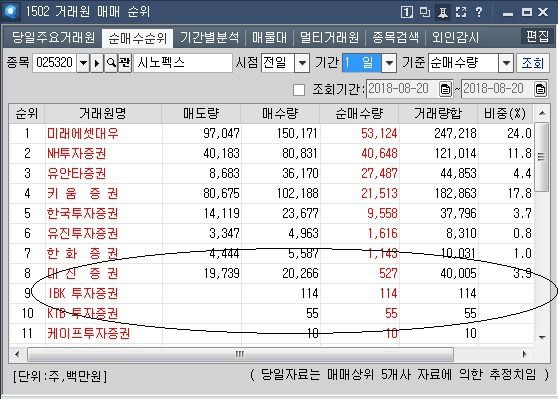Click total volume cell 40,005
558x399 pixels.
[x=458, y=273]
